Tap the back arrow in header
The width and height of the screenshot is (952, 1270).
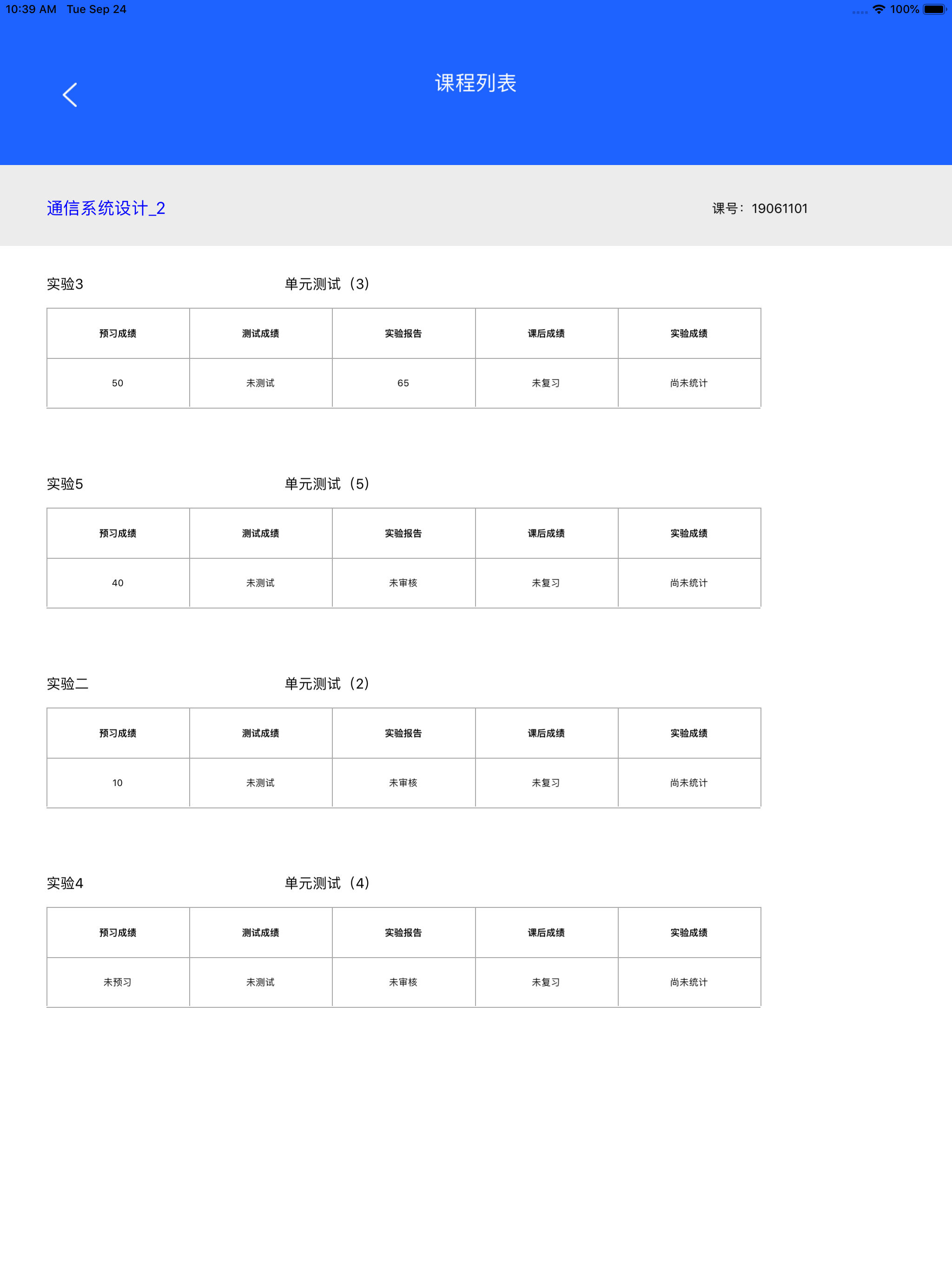click(x=70, y=95)
